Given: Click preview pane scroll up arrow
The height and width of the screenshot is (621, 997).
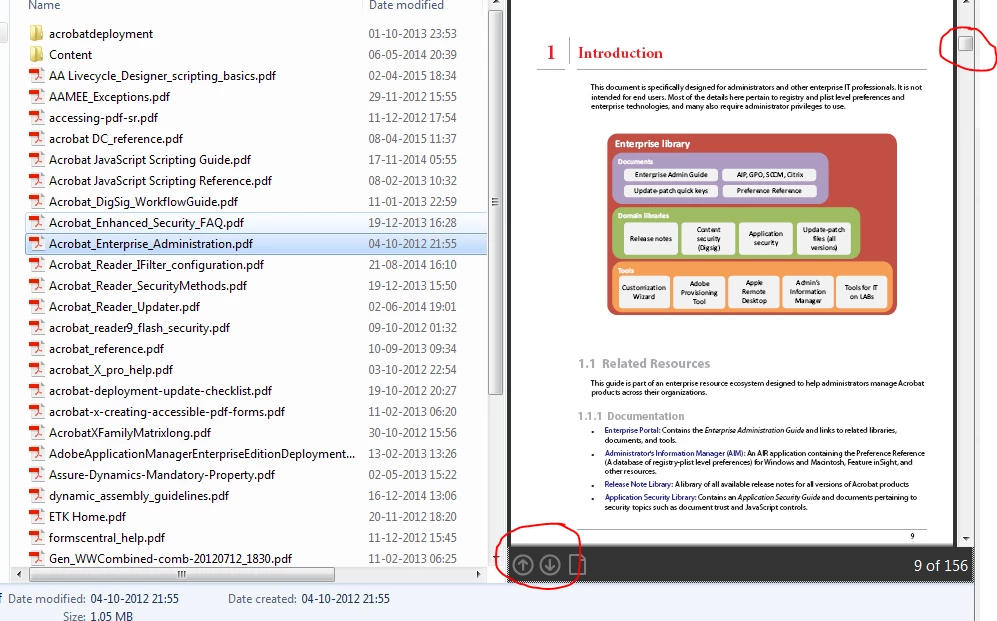Looking at the screenshot, I should click(966, 3).
